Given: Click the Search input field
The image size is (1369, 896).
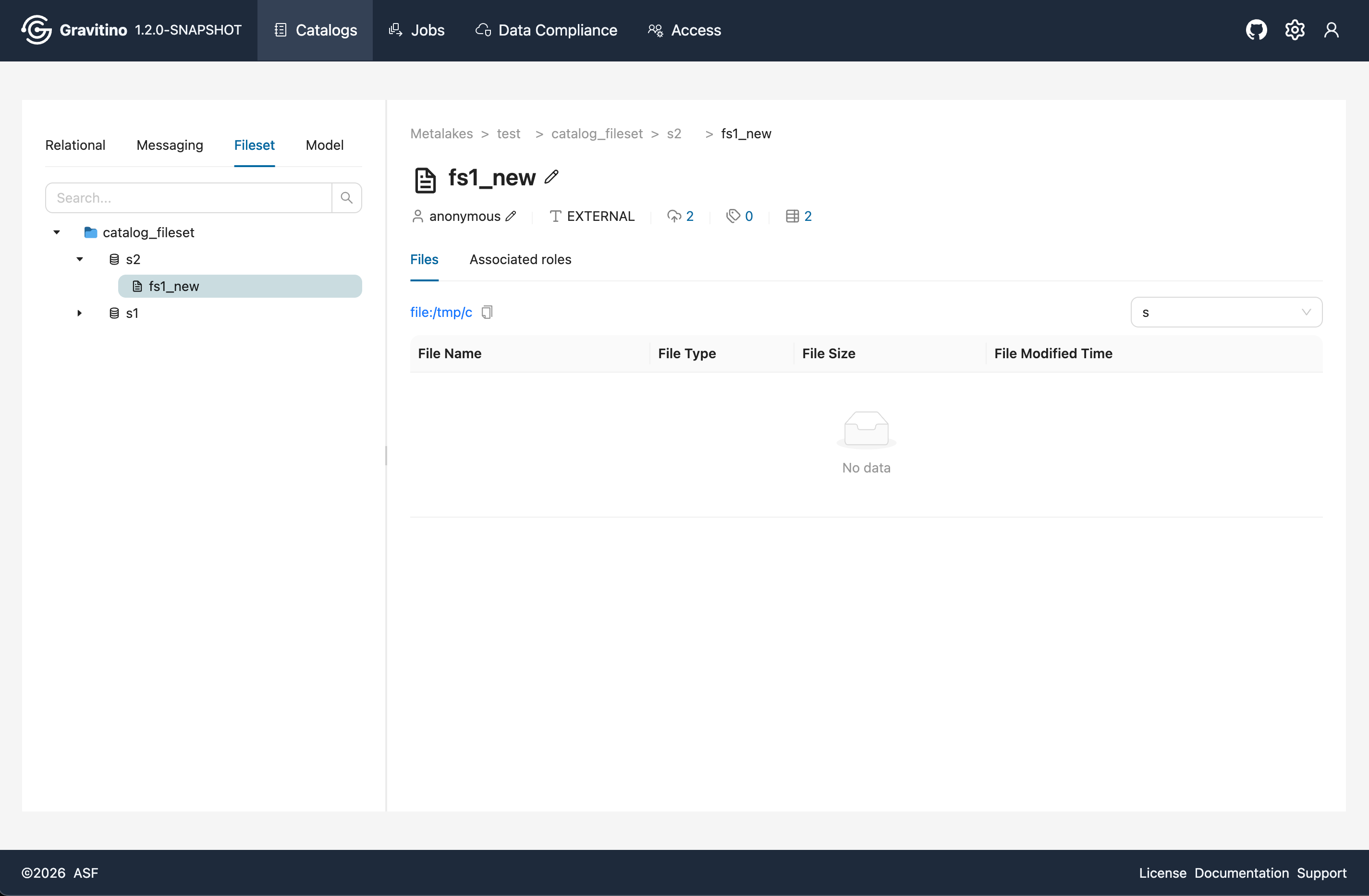Looking at the screenshot, I should coord(189,198).
